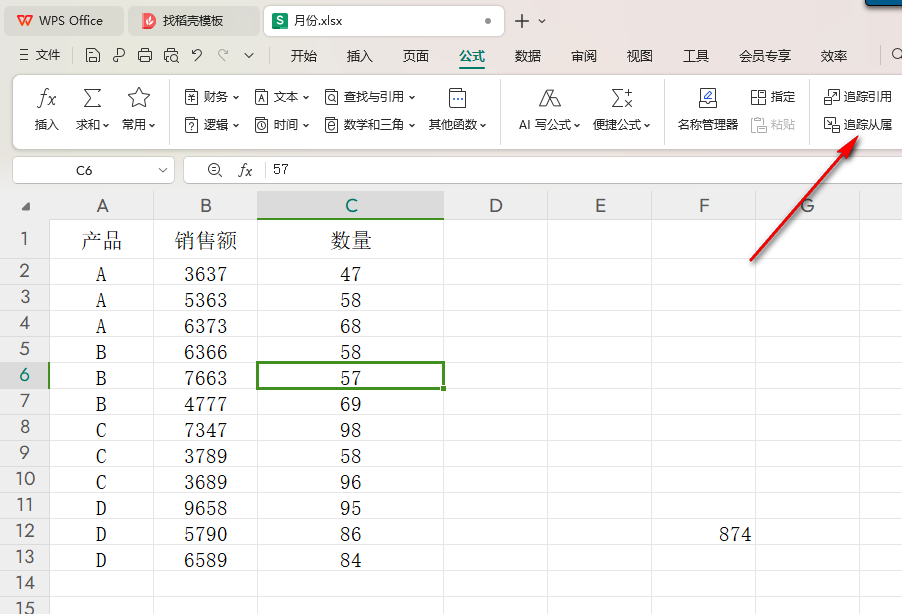Click Trace Precedents 追踪引用
Image resolution: width=902 pixels, height=614 pixels.
(858, 97)
